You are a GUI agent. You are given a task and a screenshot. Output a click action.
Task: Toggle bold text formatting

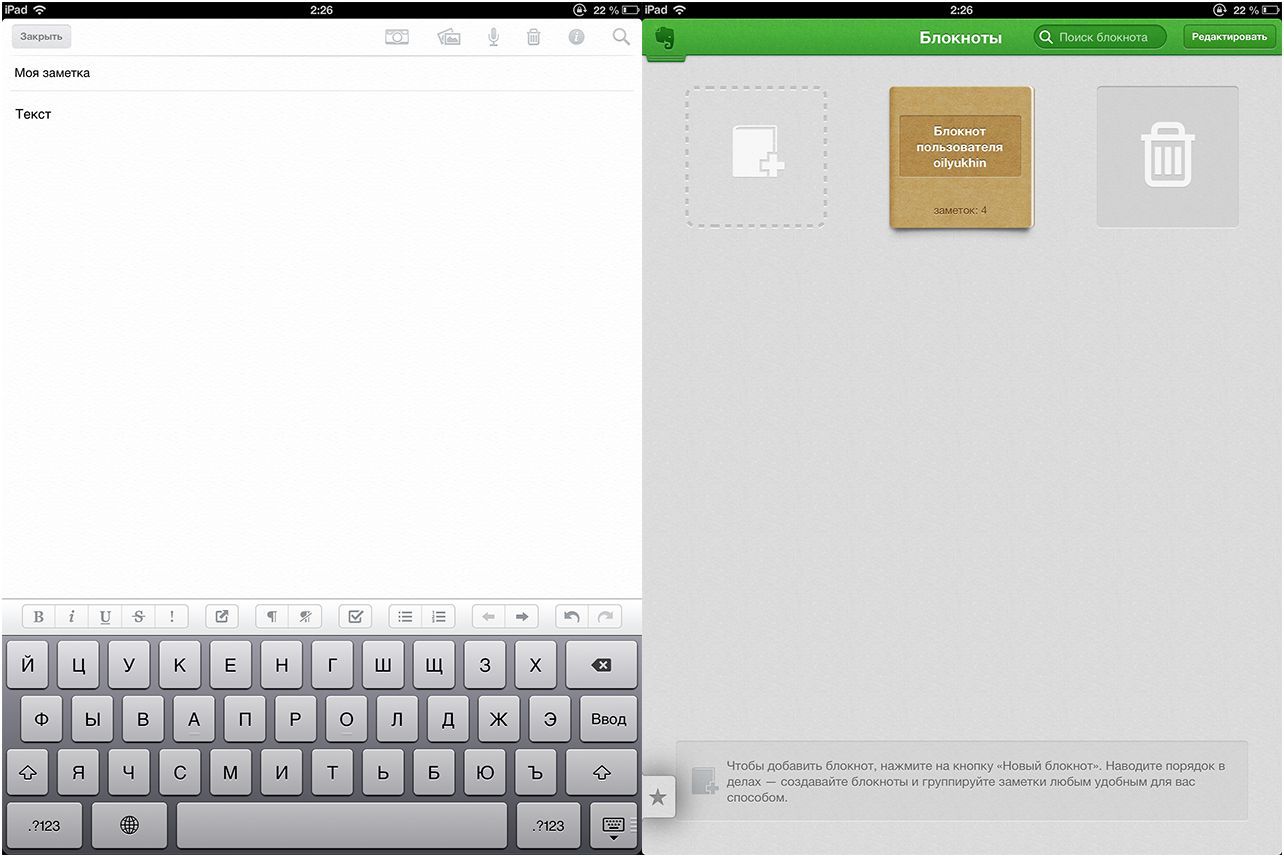click(x=38, y=617)
